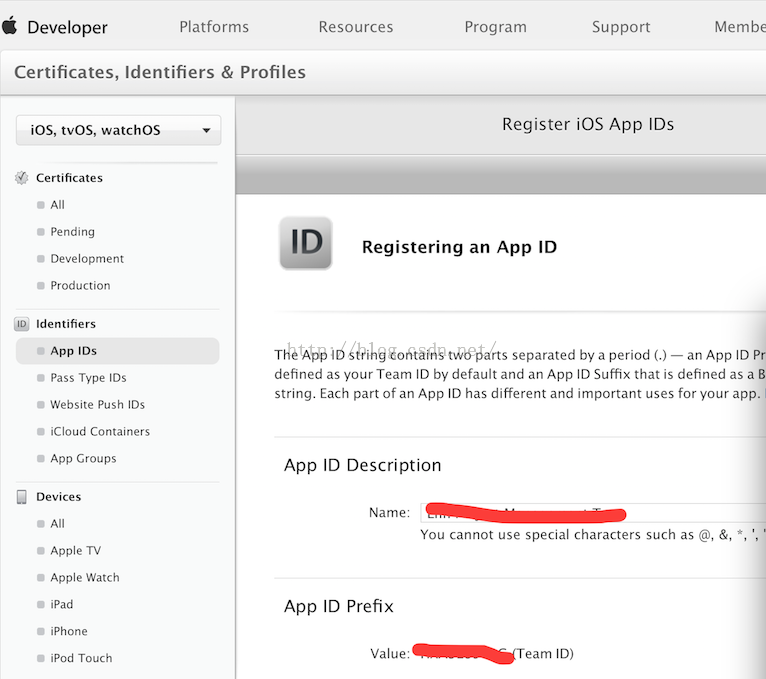Image resolution: width=766 pixels, height=679 pixels.
Task: Select Development certificates in sidebar
Action: coord(87,259)
